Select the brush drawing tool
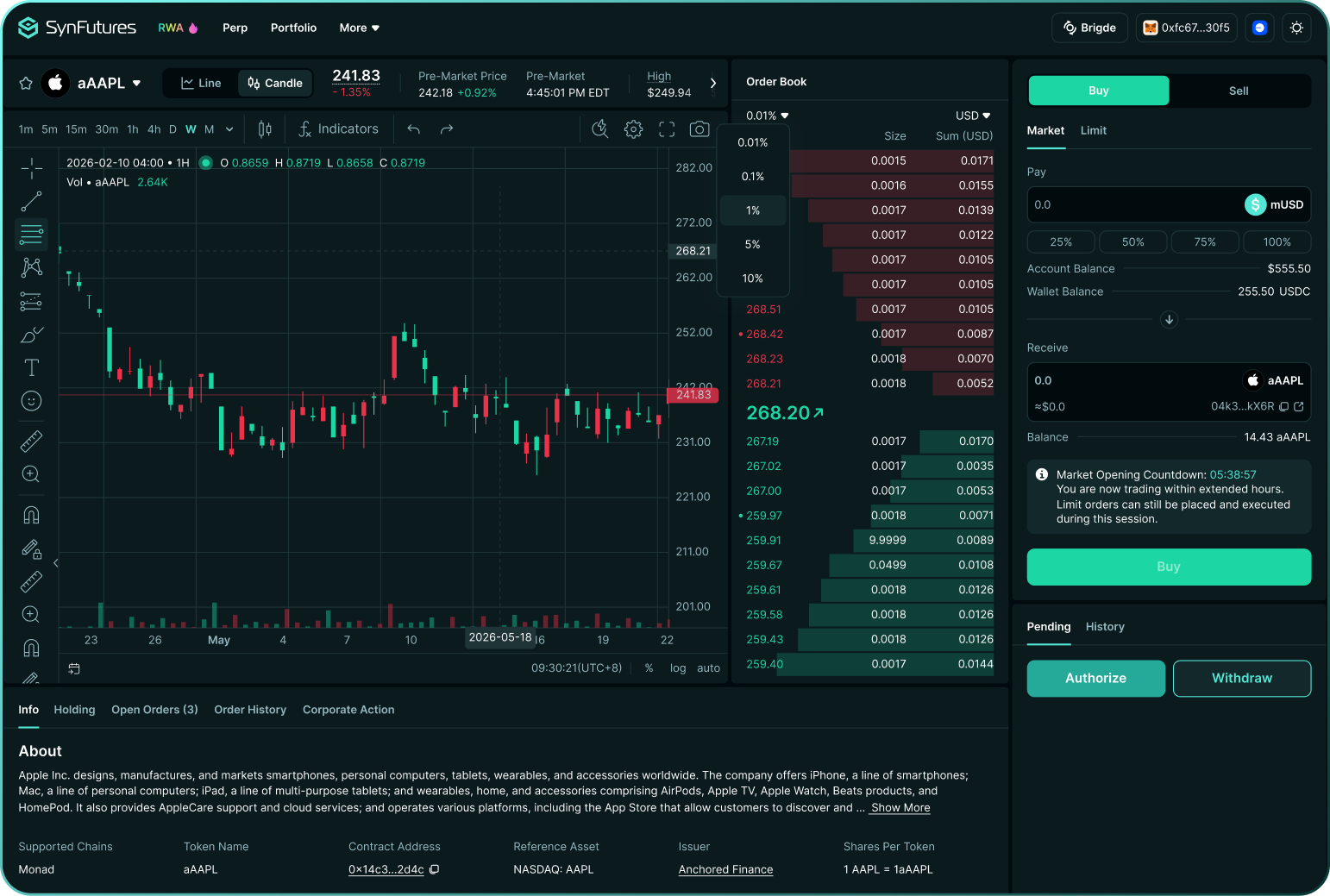 coord(31,335)
